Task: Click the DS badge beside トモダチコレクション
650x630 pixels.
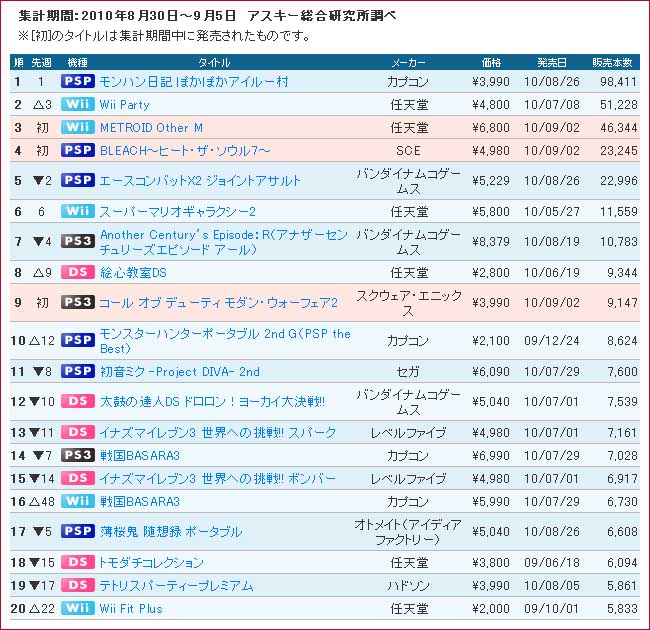Action: coord(78,562)
